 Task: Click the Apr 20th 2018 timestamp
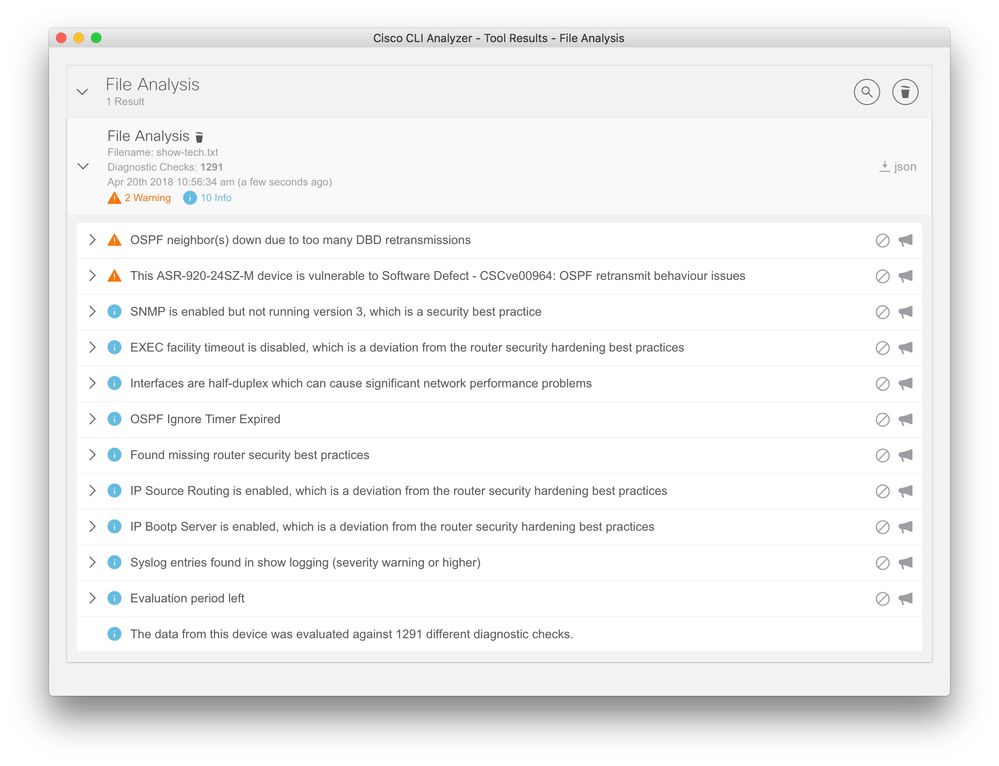[x=219, y=182]
